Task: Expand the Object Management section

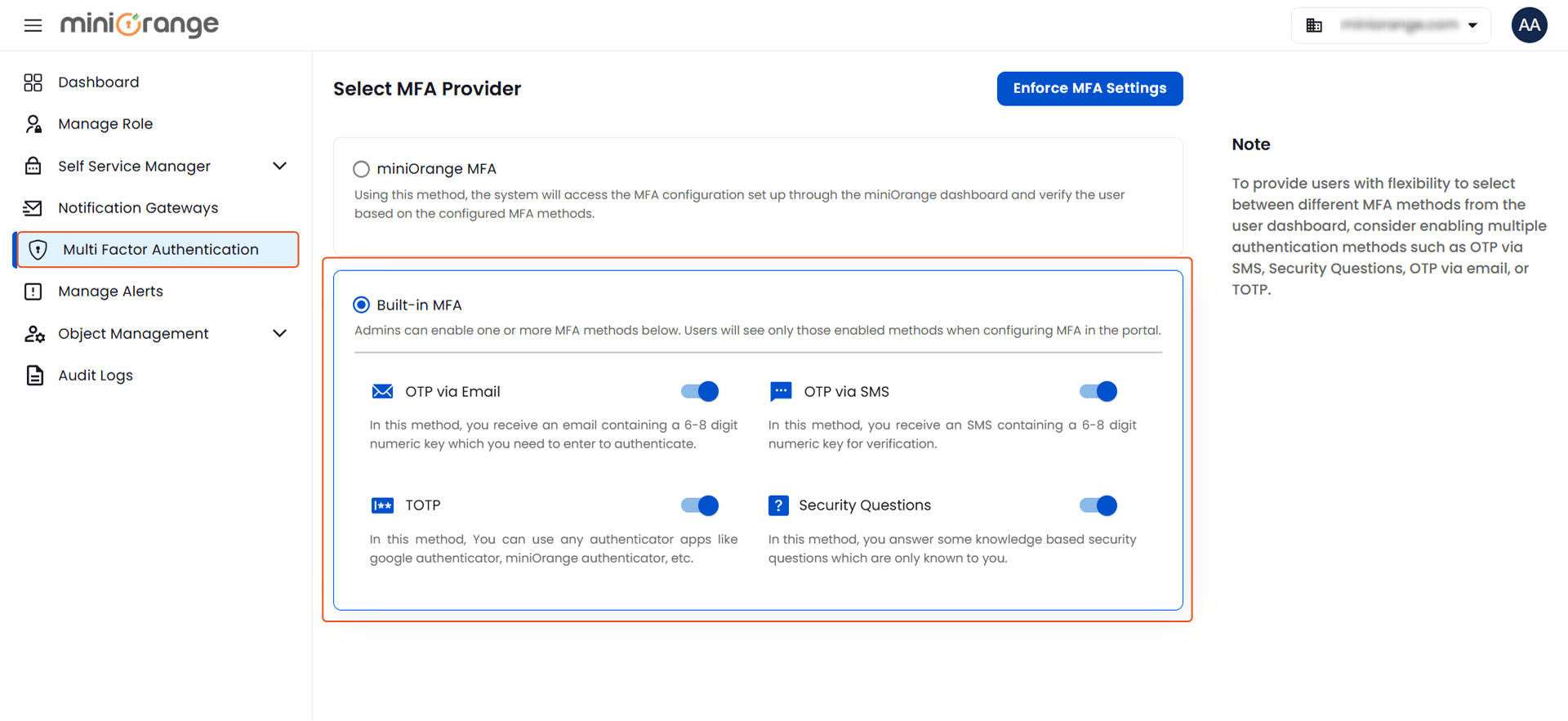Action: pos(280,333)
